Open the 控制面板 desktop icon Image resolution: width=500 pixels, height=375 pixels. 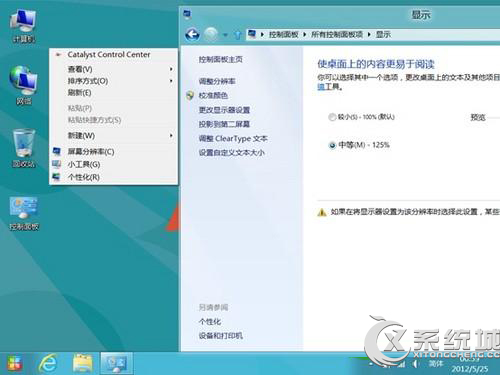[x=23, y=213]
